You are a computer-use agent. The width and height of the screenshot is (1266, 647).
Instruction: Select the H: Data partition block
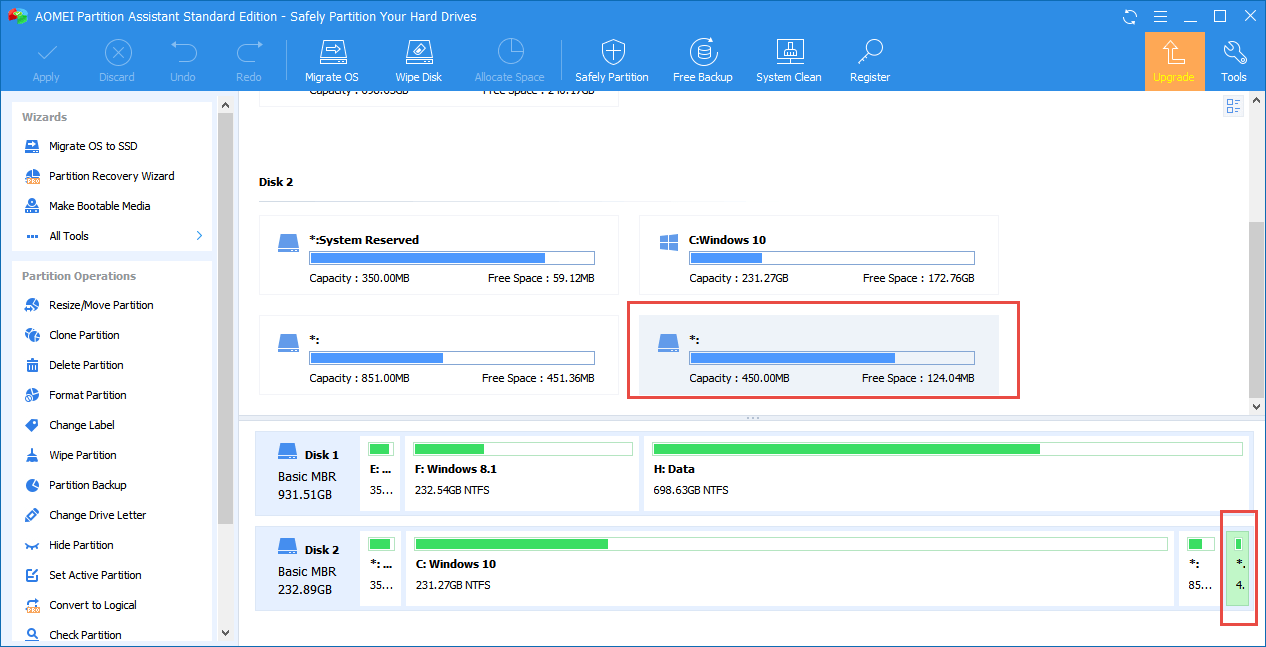[945, 474]
